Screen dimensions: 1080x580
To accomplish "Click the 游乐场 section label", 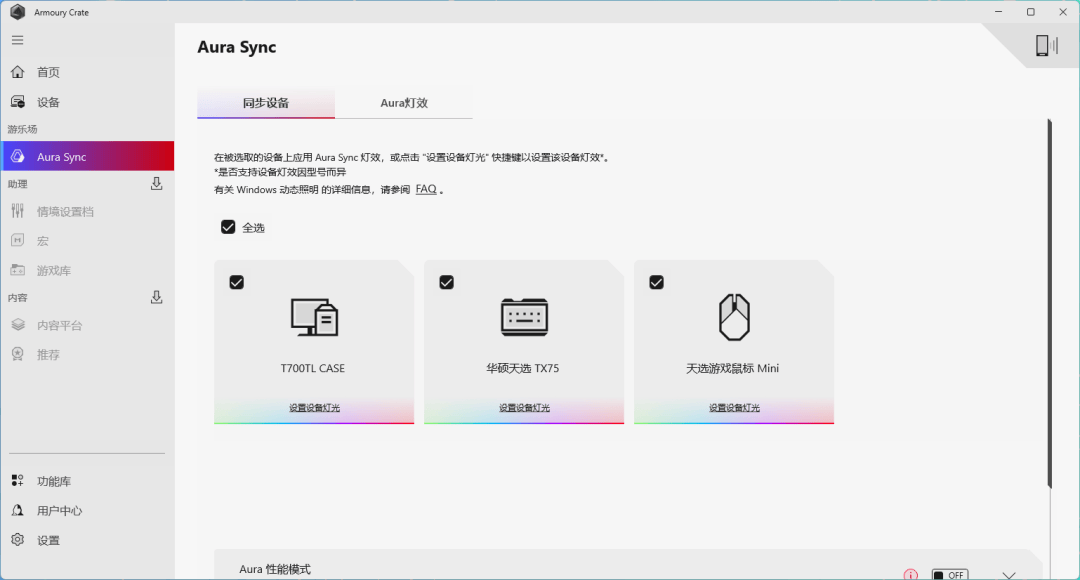I will click(x=22, y=130).
